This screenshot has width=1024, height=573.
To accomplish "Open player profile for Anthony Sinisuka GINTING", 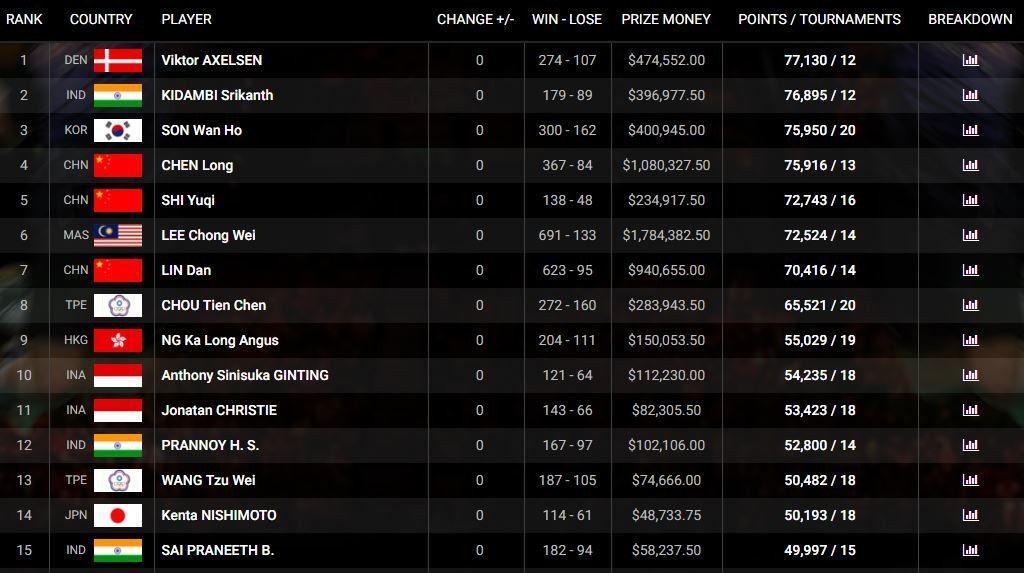I will click(245, 376).
